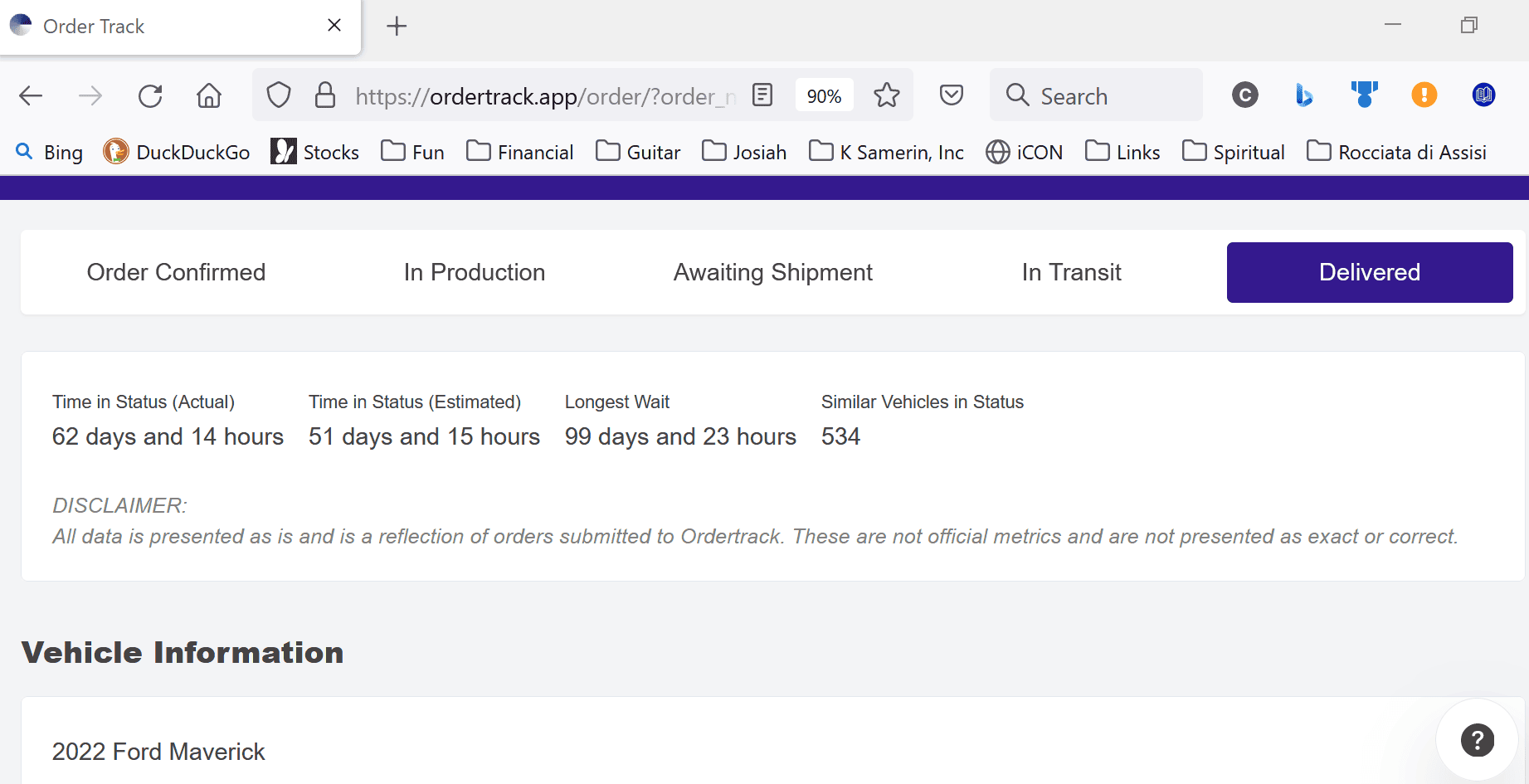This screenshot has height=784, width=1529.
Task: Click the similar vehicles count 534
Action: click(x=840, y=436)
